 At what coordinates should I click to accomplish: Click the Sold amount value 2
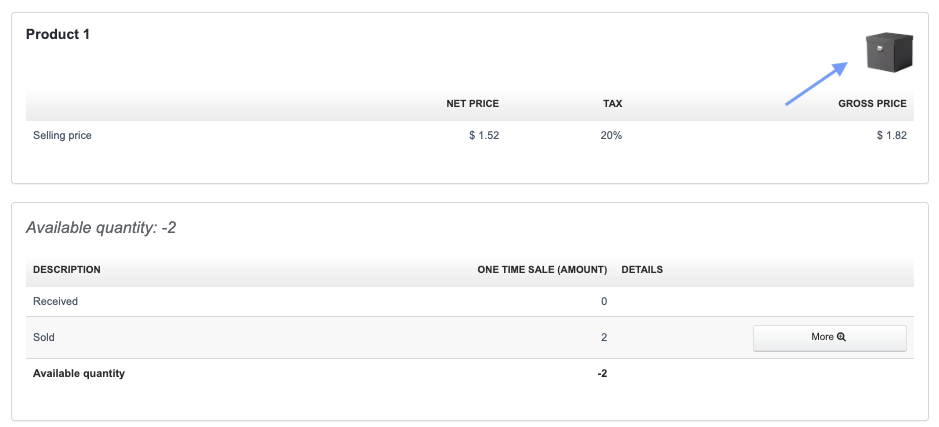point(604,337)
